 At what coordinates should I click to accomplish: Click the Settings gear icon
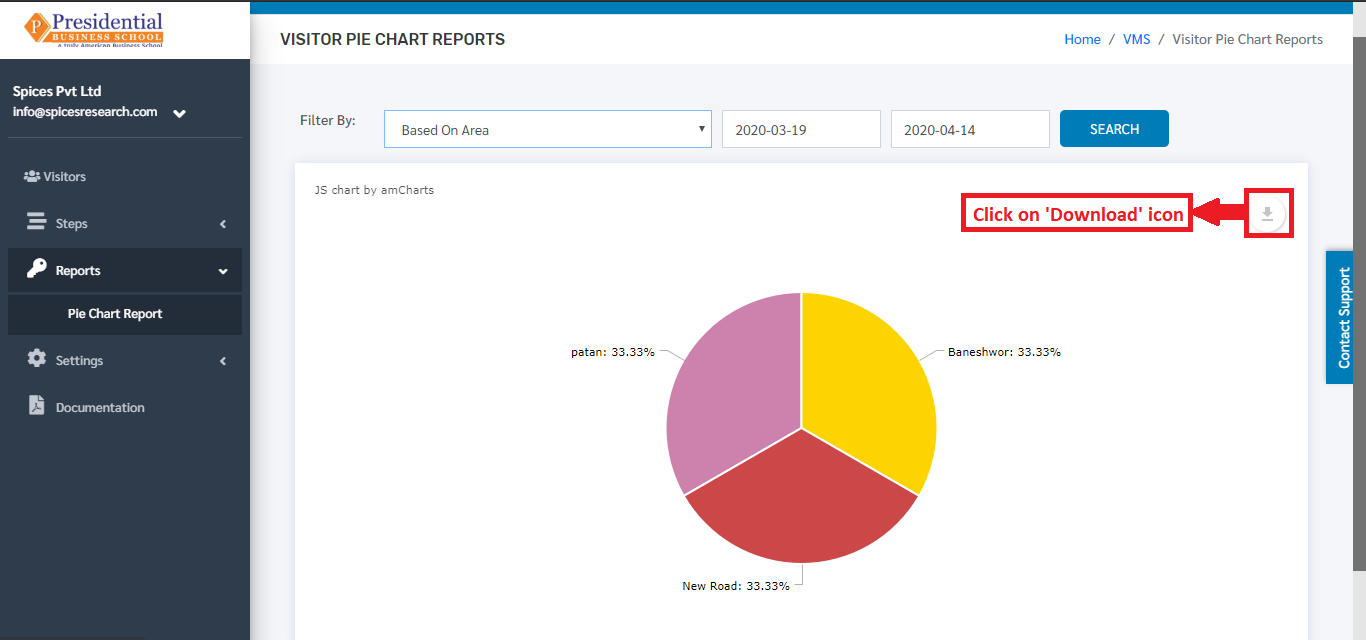coord(37,359)
